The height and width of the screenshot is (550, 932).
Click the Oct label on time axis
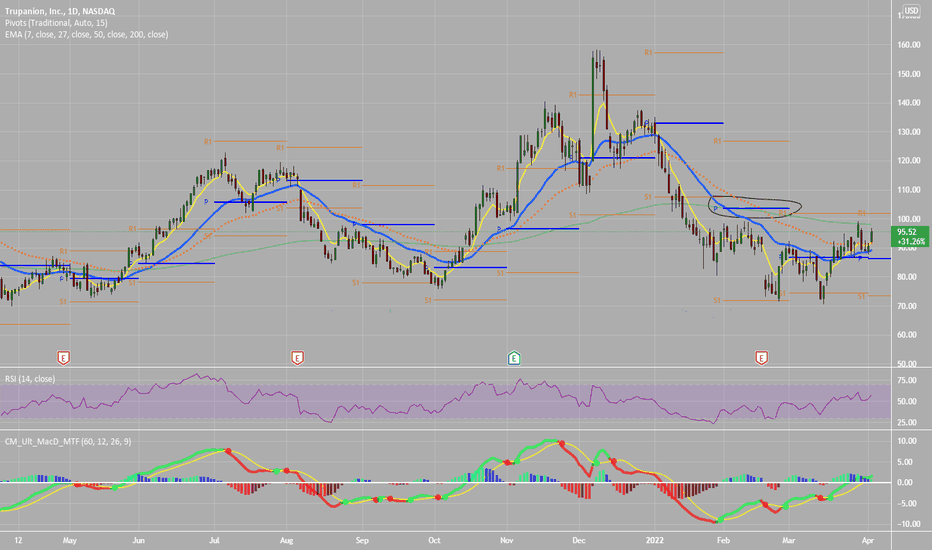pos(434,540)
